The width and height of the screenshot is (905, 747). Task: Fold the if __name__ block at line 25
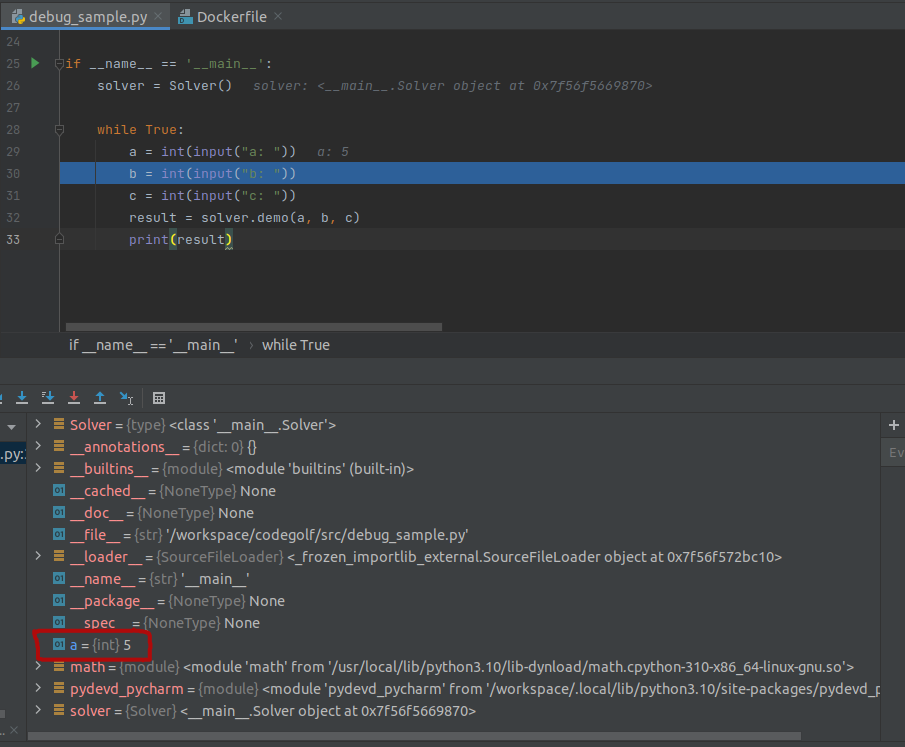coord(60,64)
